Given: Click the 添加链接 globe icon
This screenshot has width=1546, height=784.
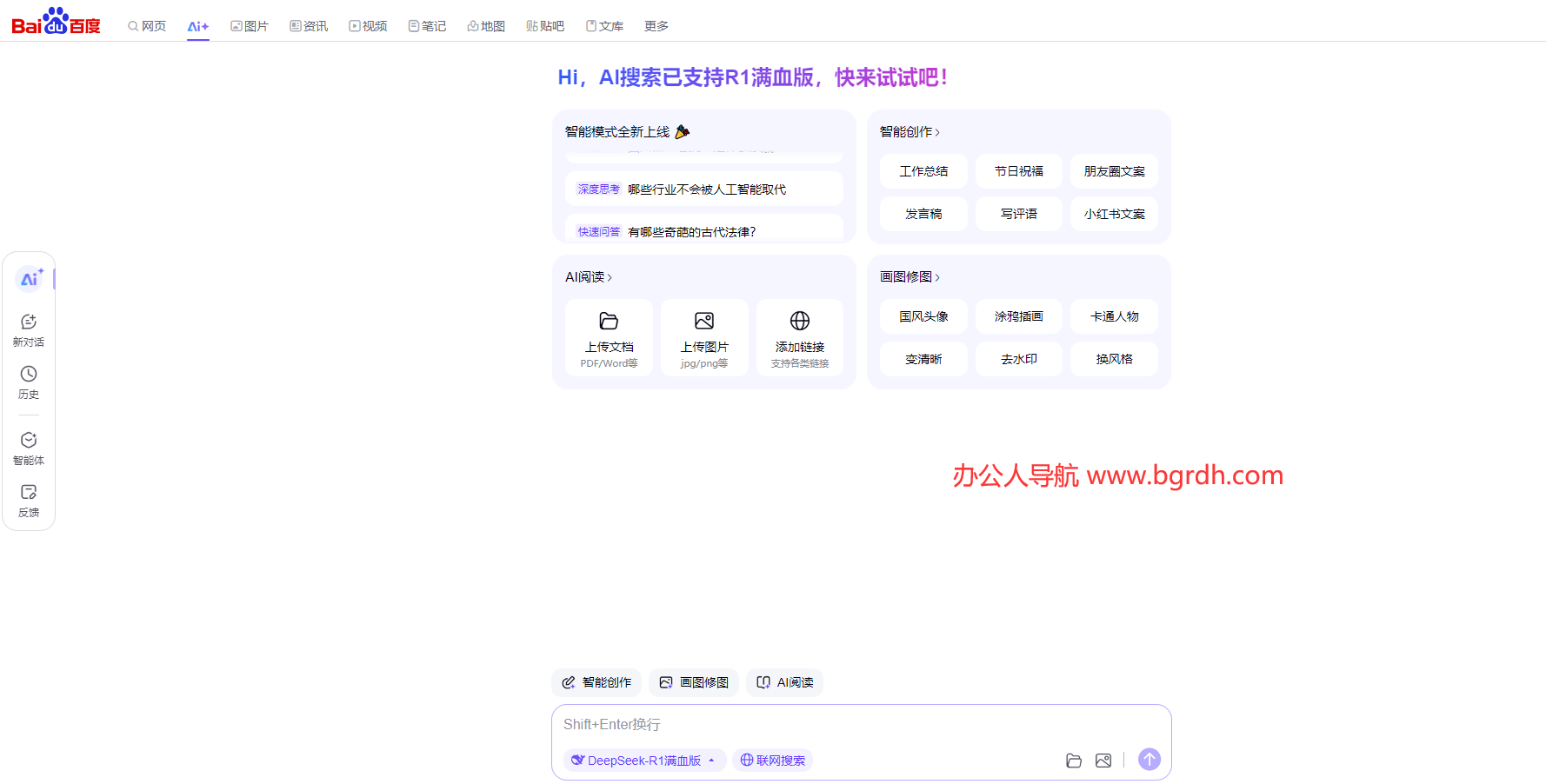Looking at the screenshot, I should (799, 321).
